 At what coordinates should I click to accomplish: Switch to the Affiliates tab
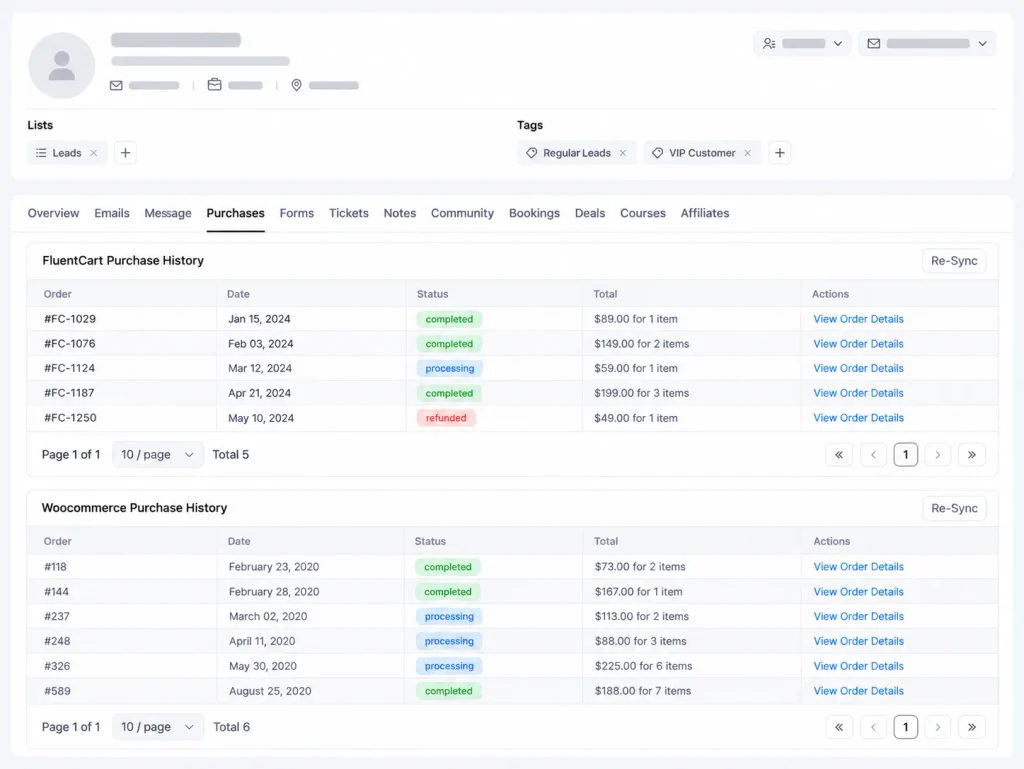[705, 213]
